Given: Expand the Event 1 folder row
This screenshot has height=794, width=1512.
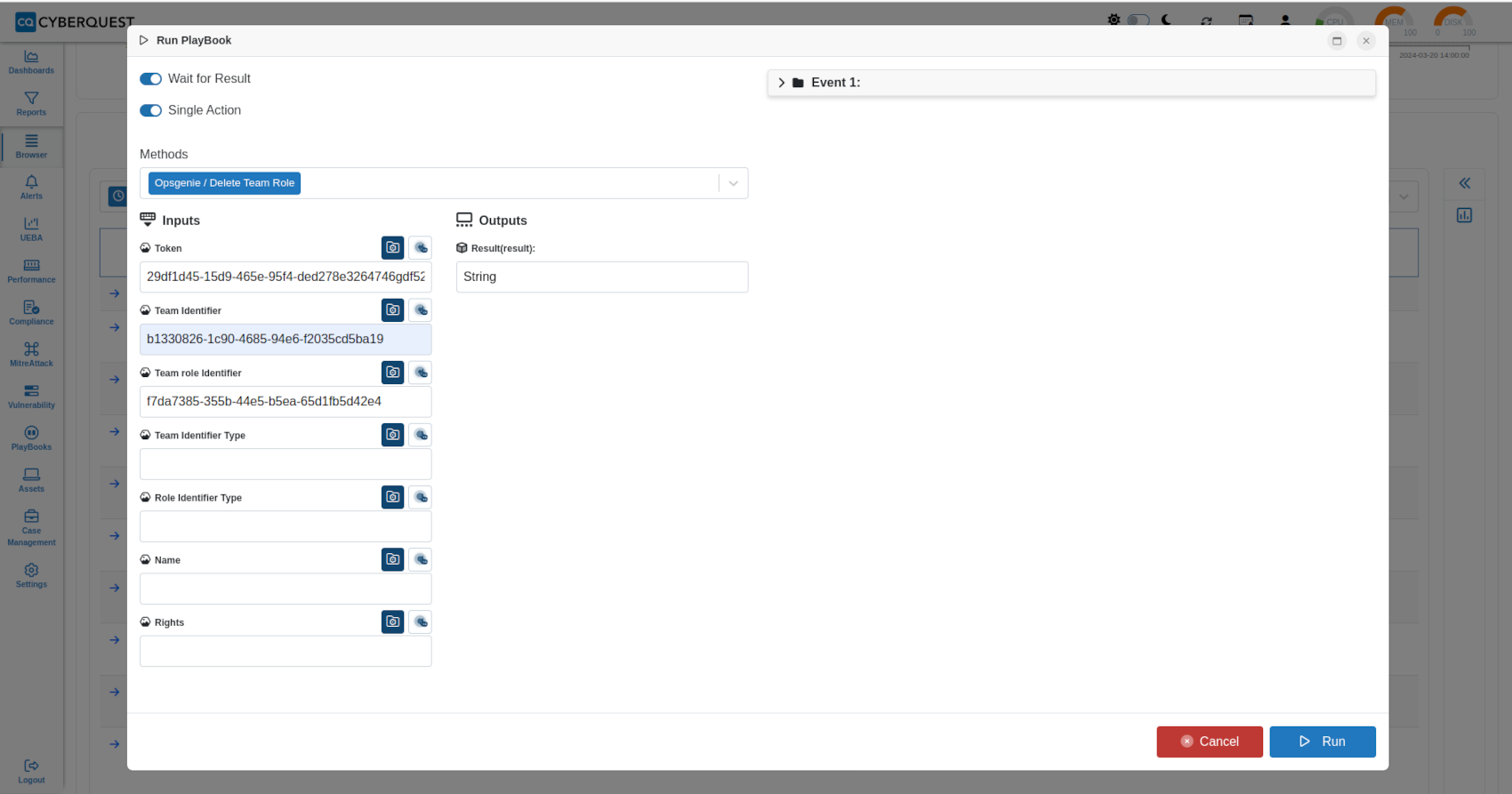Looking at the screenshot, I should 1071,83.
